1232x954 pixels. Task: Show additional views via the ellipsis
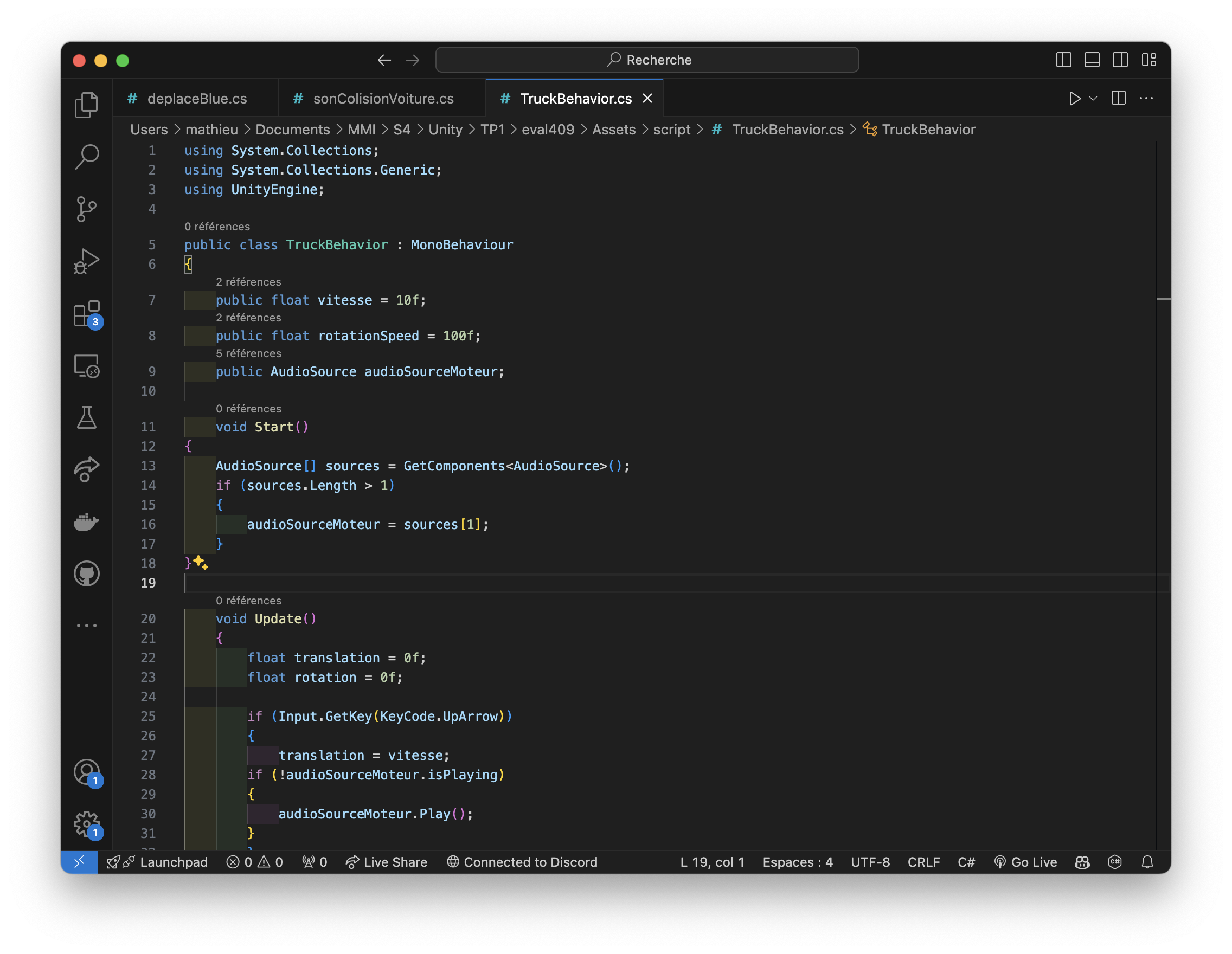tap(86, 626)
